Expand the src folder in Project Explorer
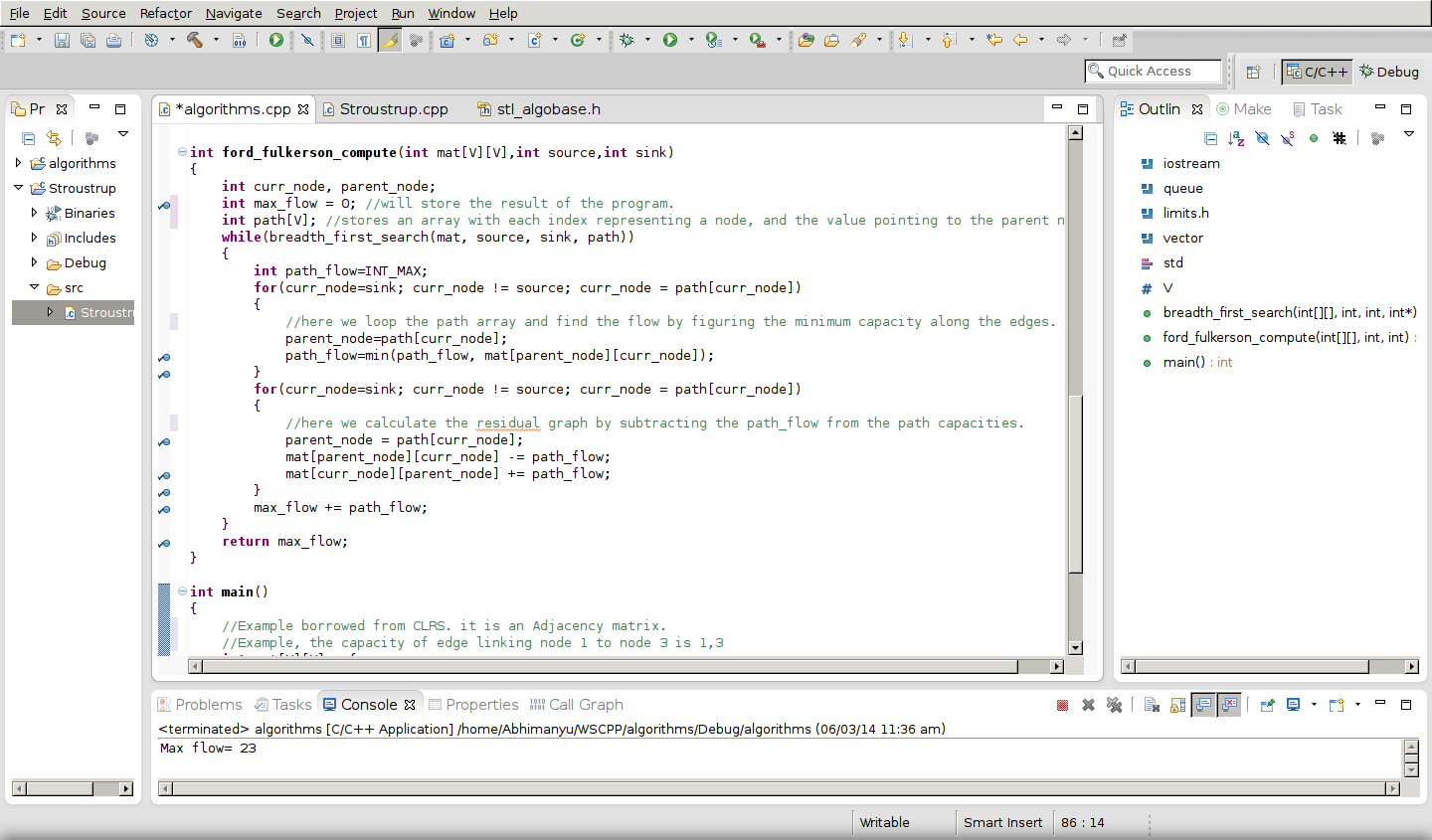1432x840 pixels. click(35, 287)
